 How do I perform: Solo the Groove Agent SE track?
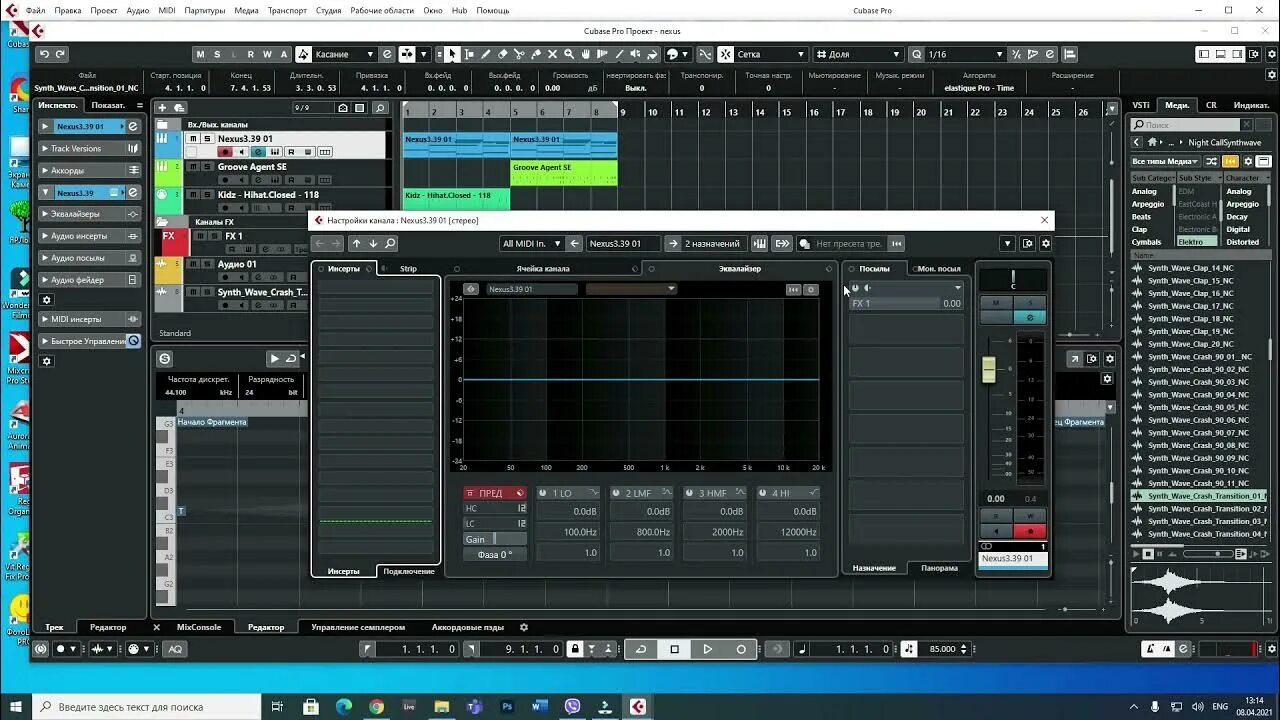point(206,167)
